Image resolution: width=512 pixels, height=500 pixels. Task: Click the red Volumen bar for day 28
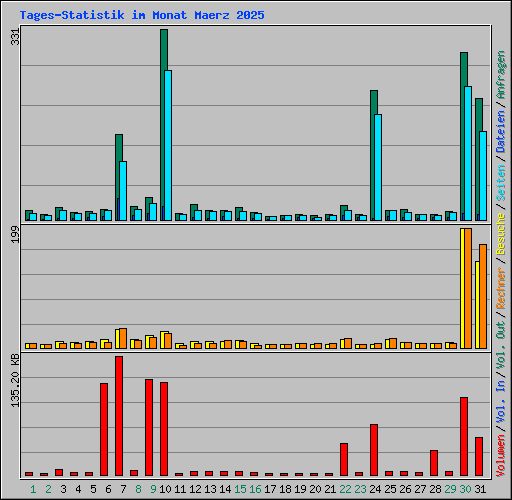(434, 463)
